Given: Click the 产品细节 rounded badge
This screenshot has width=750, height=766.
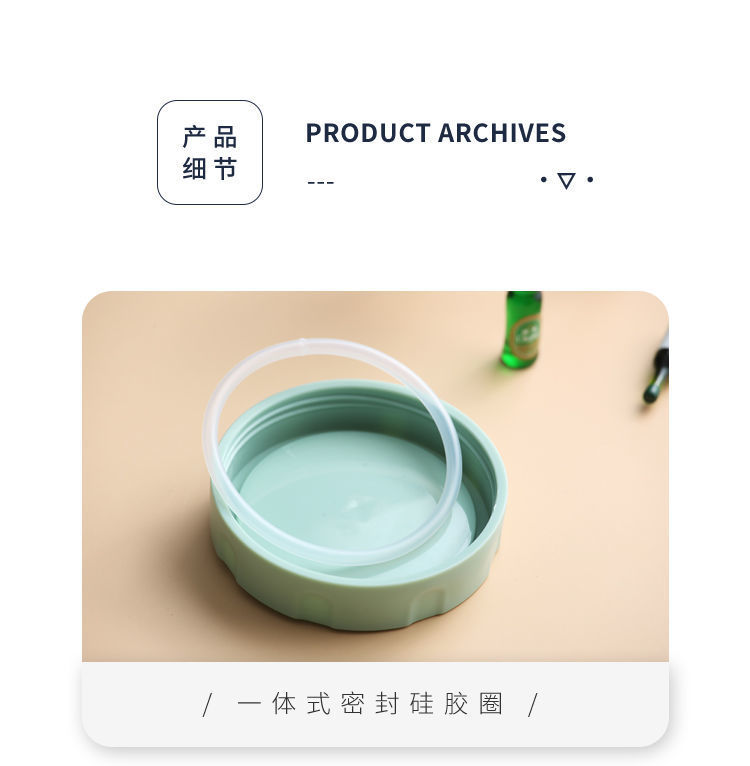Looking at the screenshot, I should (210, 152).
